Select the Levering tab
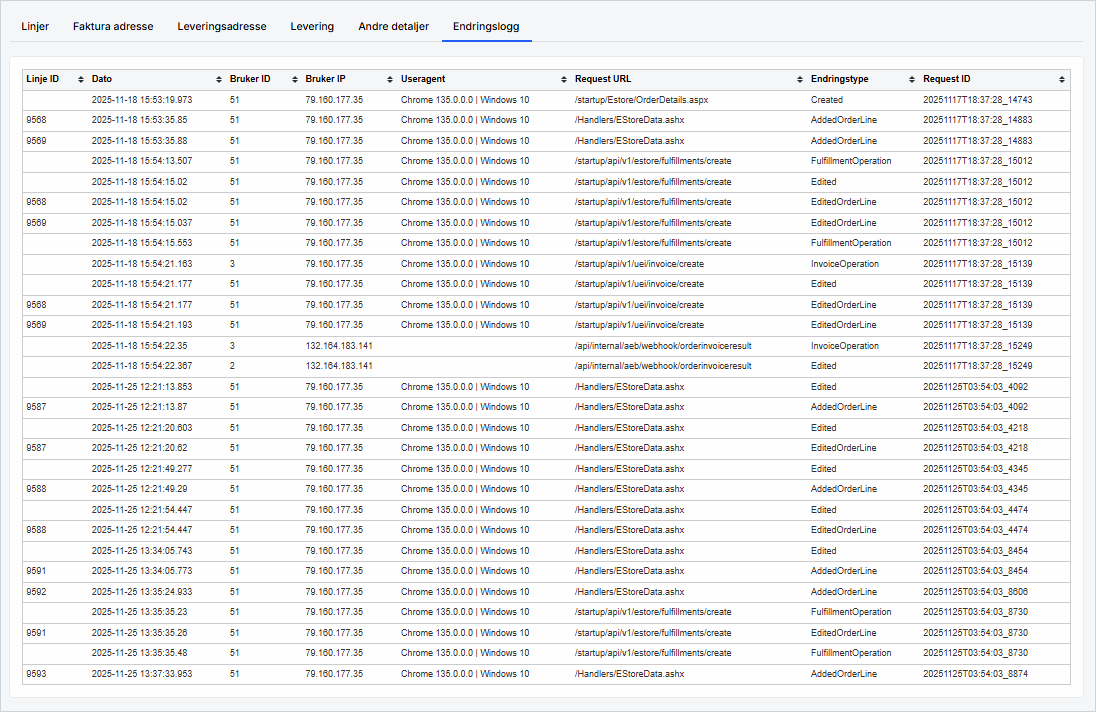The height and width of the screenshot is (712, 1096). point(312,26)
